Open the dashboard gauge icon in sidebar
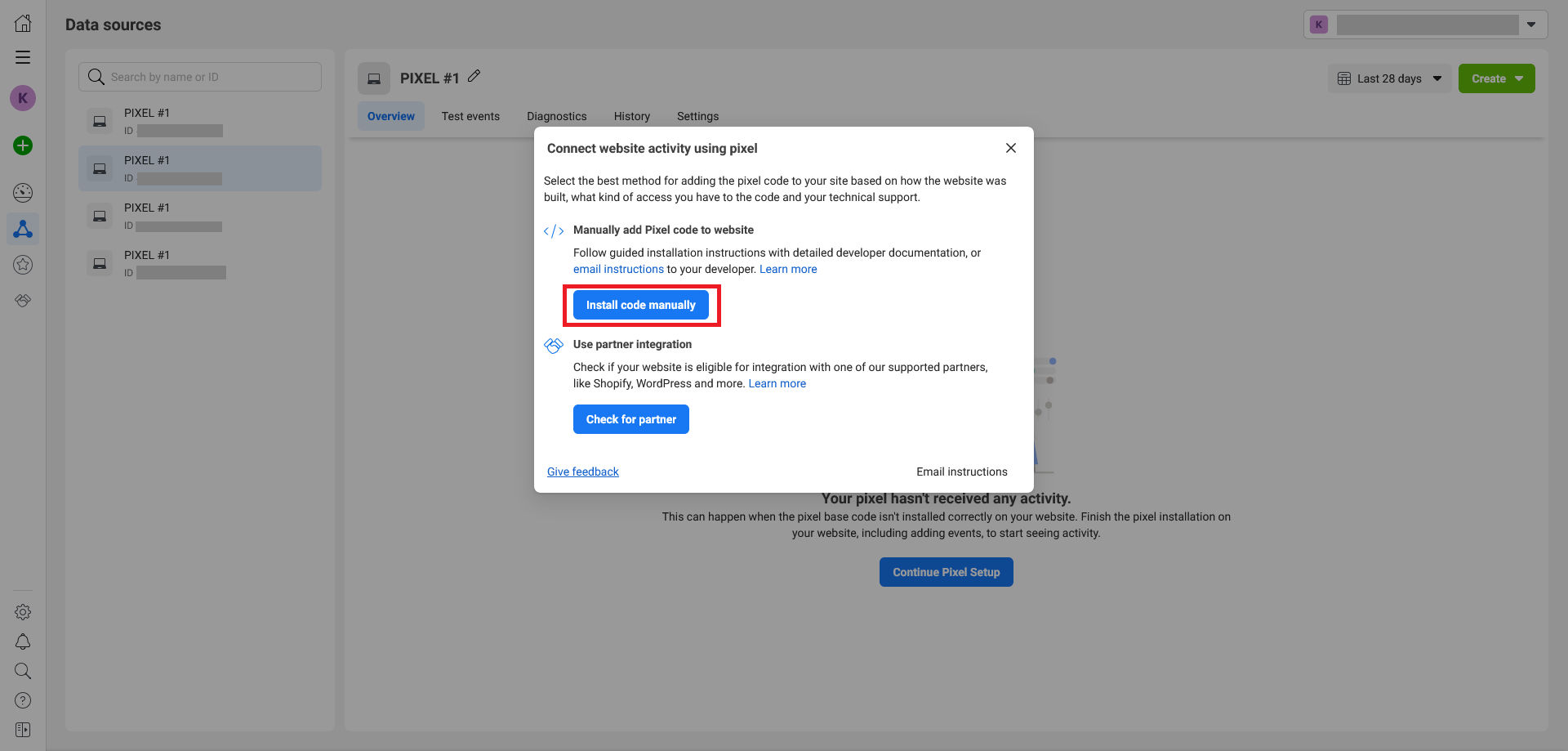 23,193
